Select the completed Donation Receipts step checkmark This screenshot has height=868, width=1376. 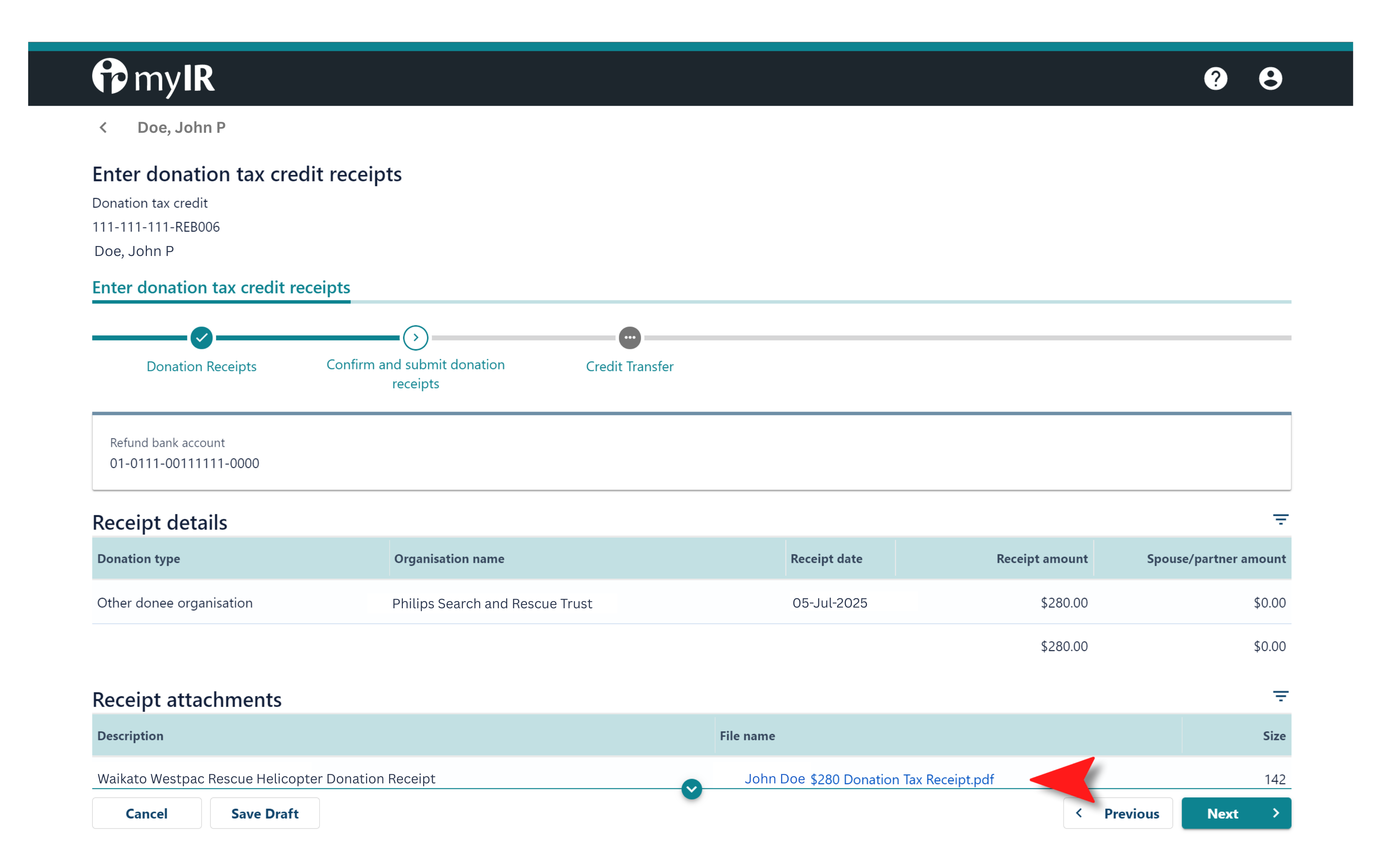pyautogui.click(x=201, y=338)
